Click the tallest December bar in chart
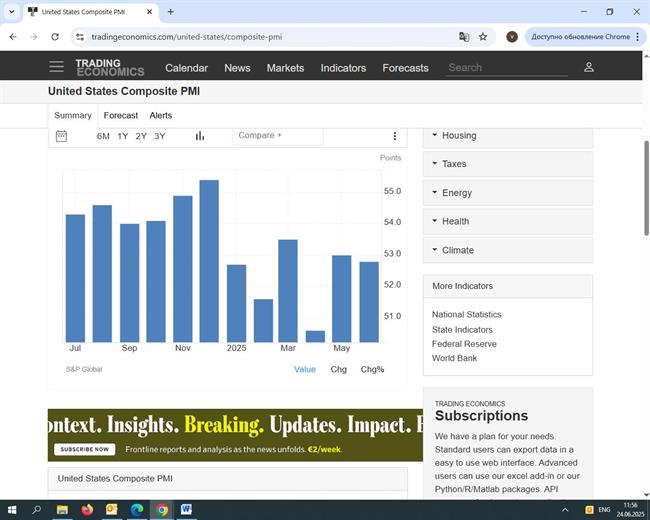Image resolution: width=650 pixels, height=520 pixels. pyautogui.click(x=209, y=261)
